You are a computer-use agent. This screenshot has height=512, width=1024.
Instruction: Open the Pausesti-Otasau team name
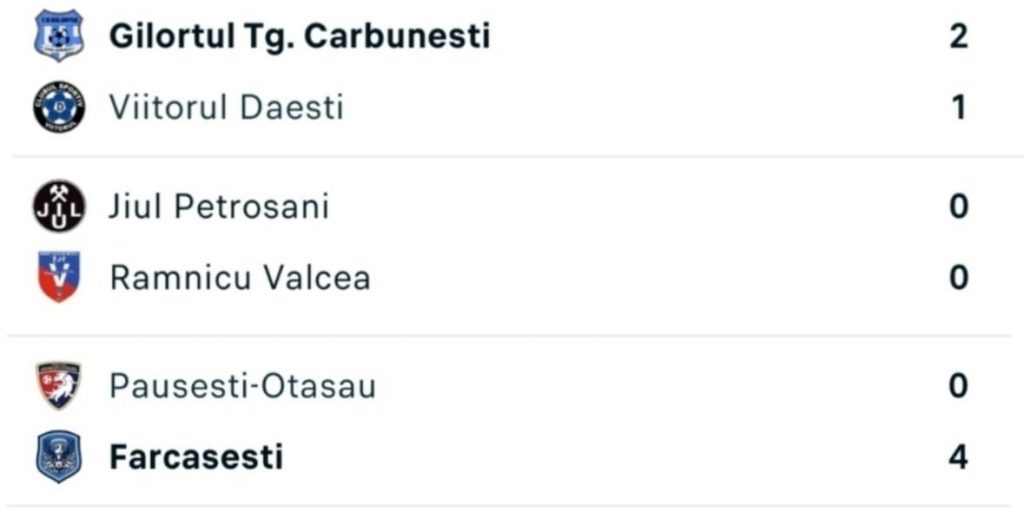pyautogui.click(x=242, y=385)
